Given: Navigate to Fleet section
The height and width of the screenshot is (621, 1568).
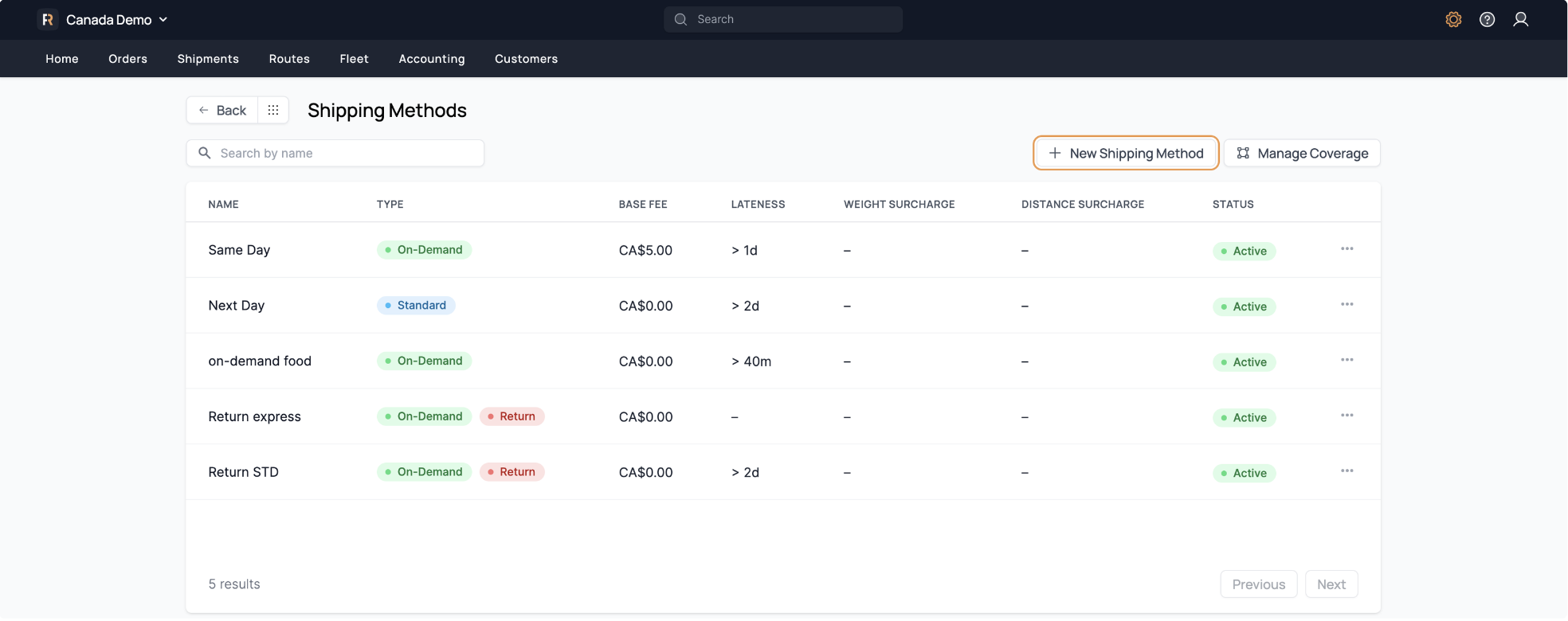Looking at the screenshot, I should coord(354,59).
